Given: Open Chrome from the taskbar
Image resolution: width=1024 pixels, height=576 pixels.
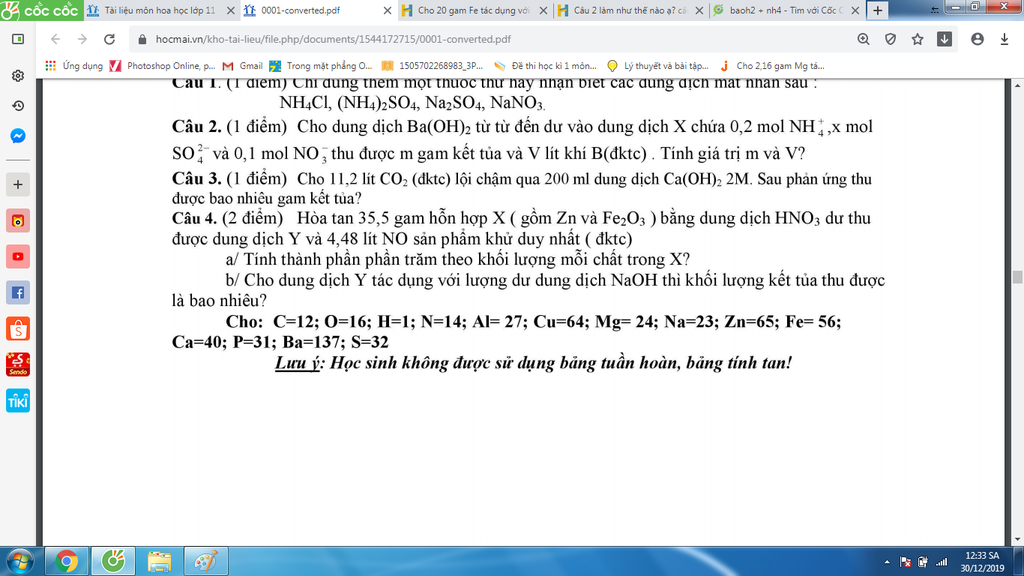Looking at the screenshot, I should pyautogui.click(x=66, y=561).
